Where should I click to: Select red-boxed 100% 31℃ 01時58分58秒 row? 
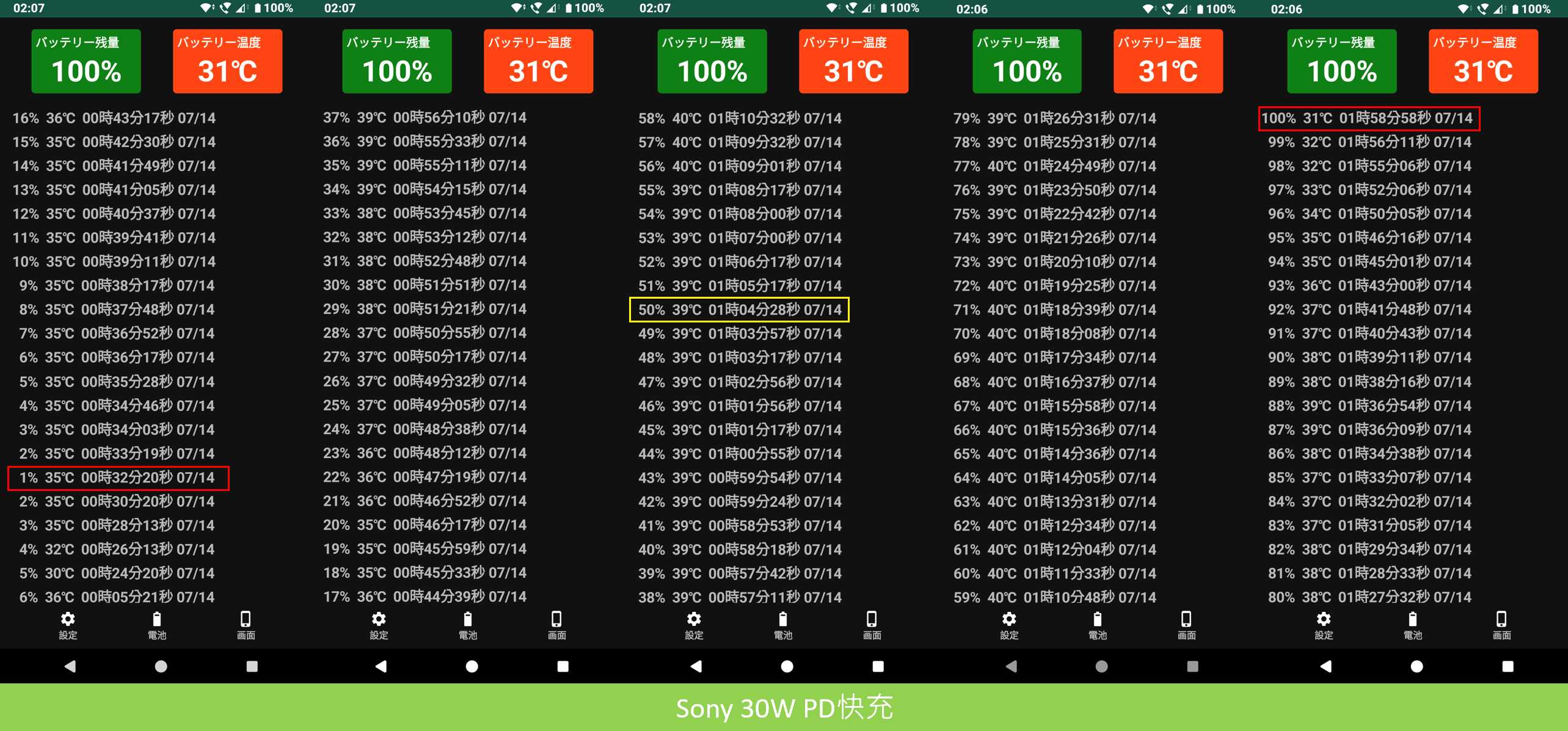coord(1368,118)
